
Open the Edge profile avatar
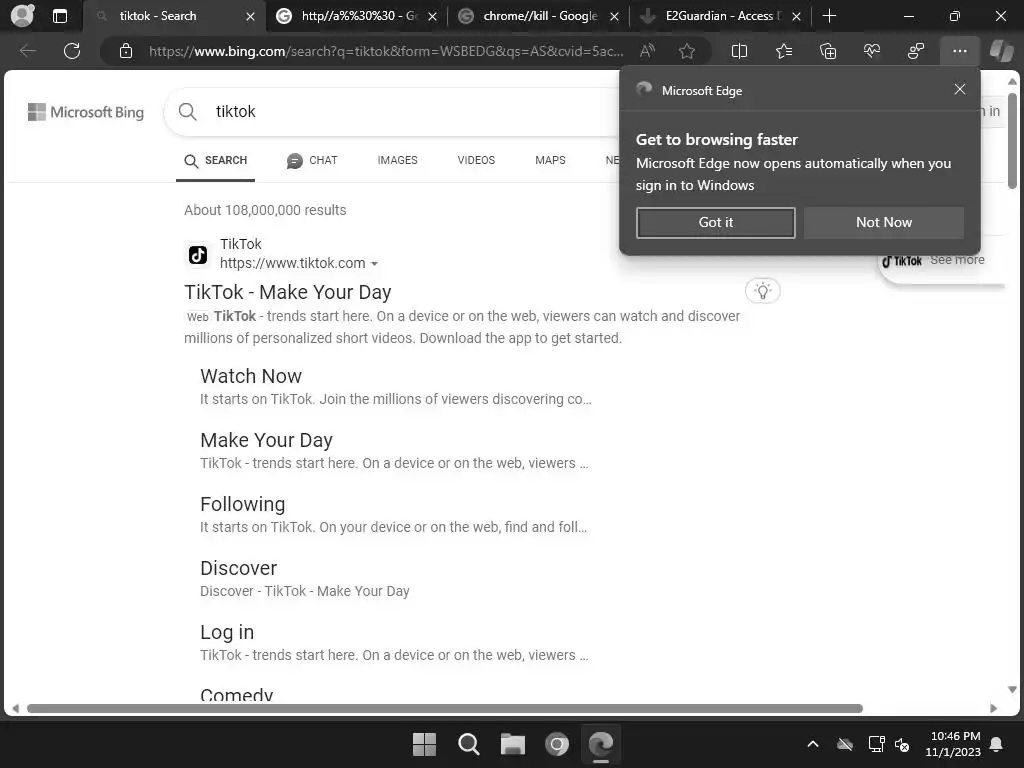pos(22,16)
